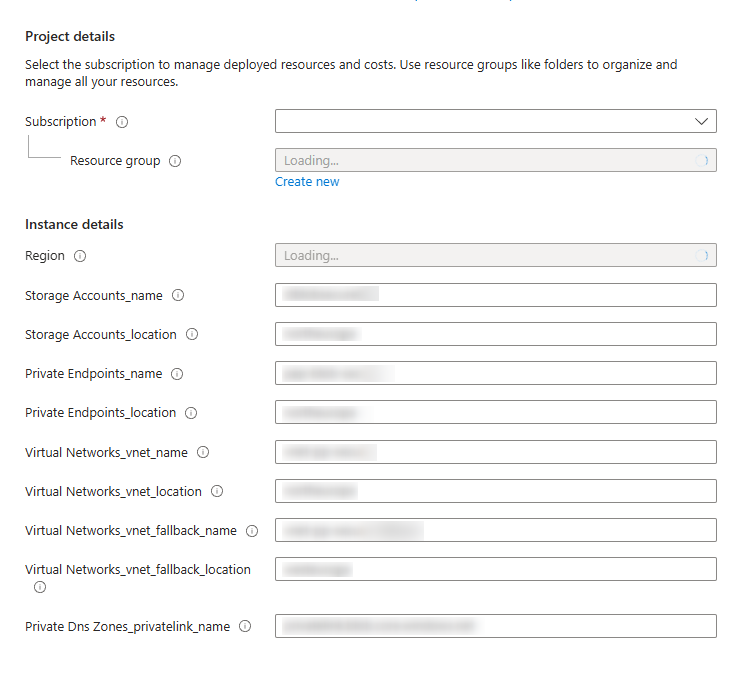Click info icon next to Subscription label

pyautogui.click(x=122, y=122)
